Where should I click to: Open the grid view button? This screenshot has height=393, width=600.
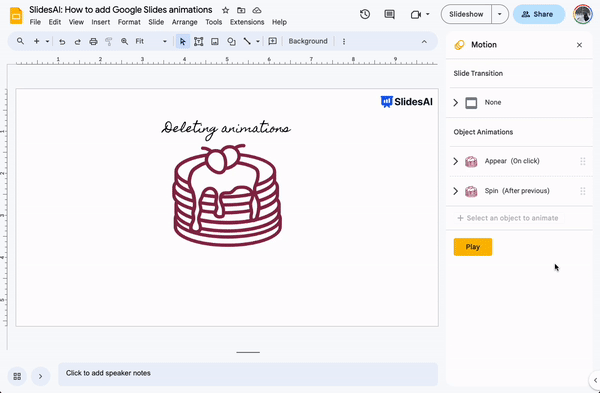tap(17, 376)
